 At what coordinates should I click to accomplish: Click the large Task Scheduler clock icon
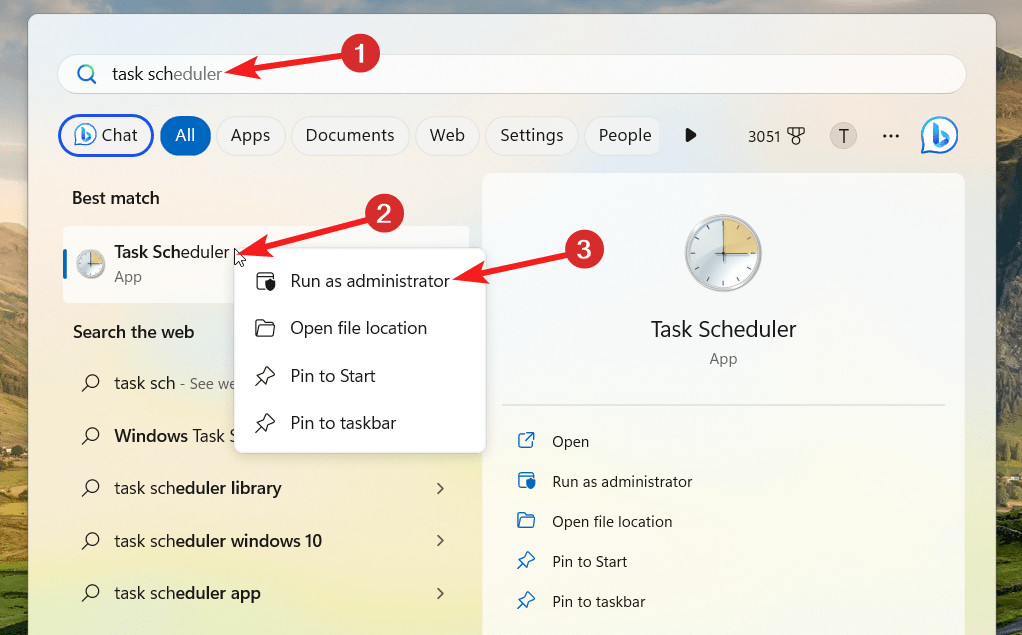[723, 253]
